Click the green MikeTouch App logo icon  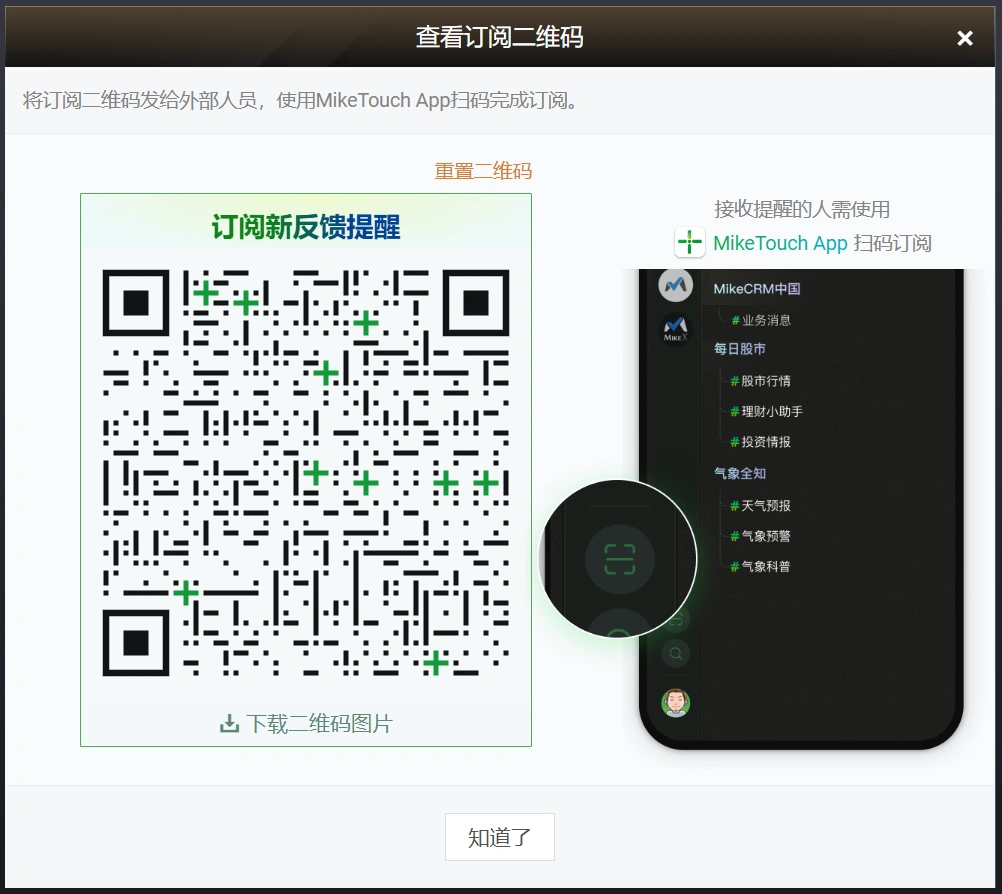(x=690, y=243)
